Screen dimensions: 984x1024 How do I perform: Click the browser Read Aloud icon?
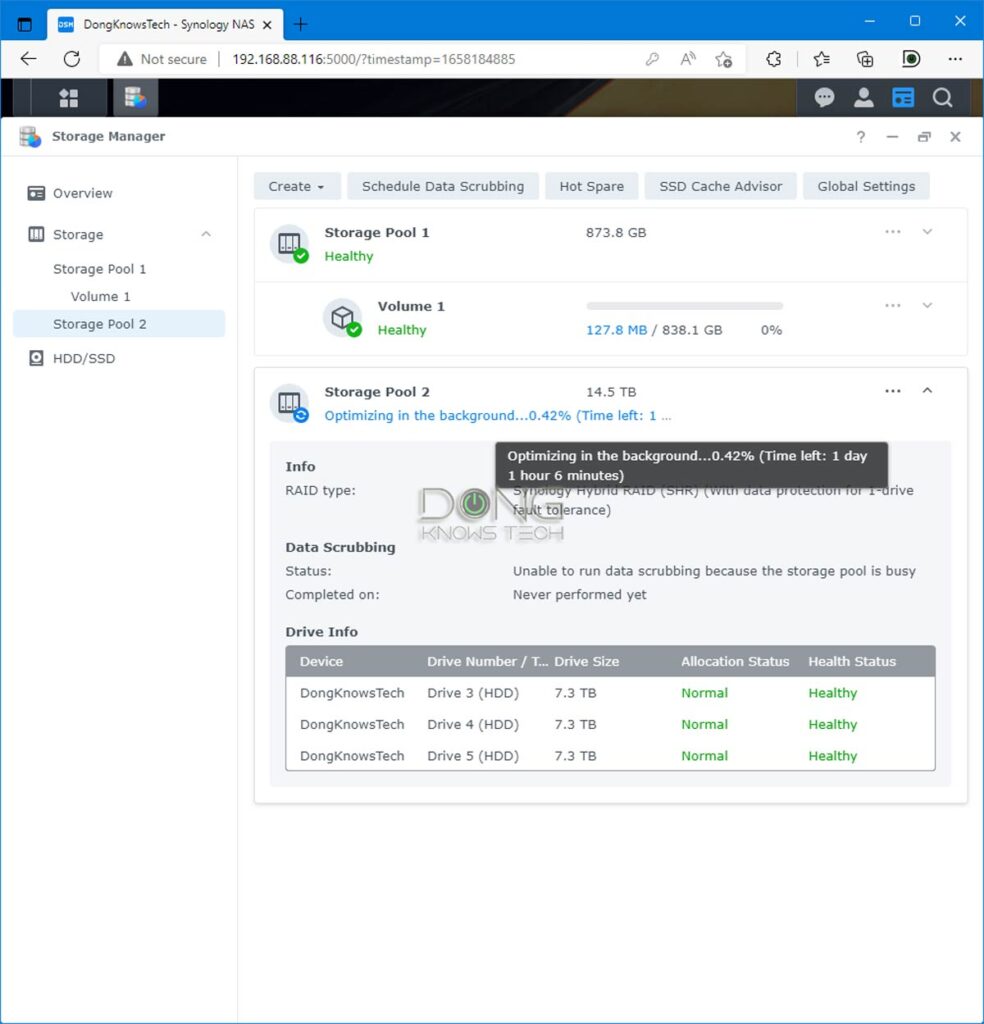[x=688, y=59]
